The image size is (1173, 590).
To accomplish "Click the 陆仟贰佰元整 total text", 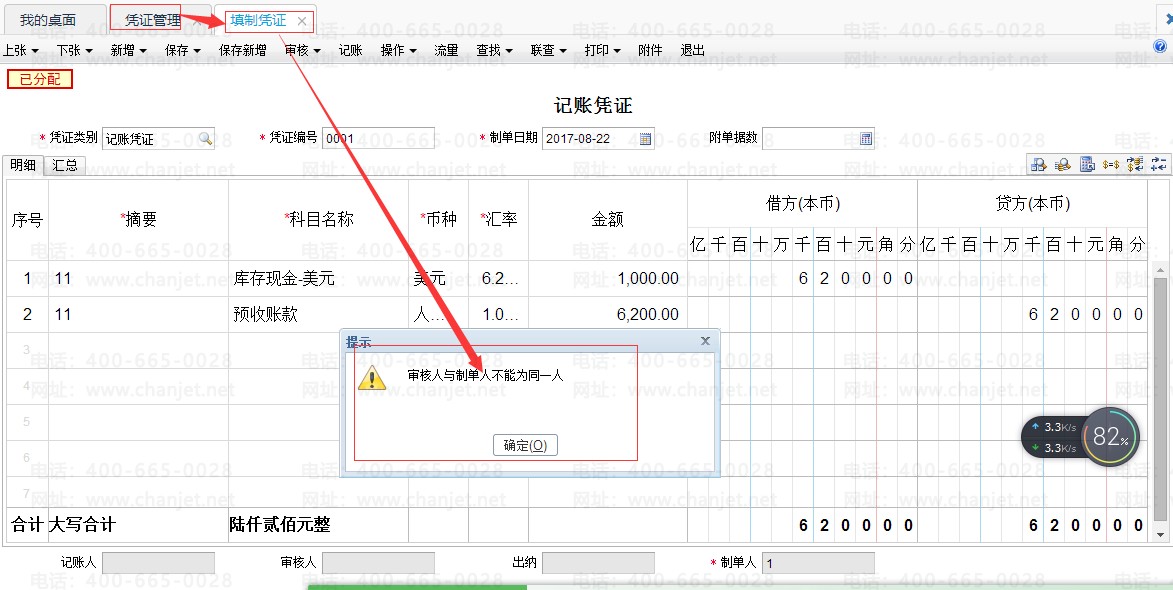I will [280, 525].
